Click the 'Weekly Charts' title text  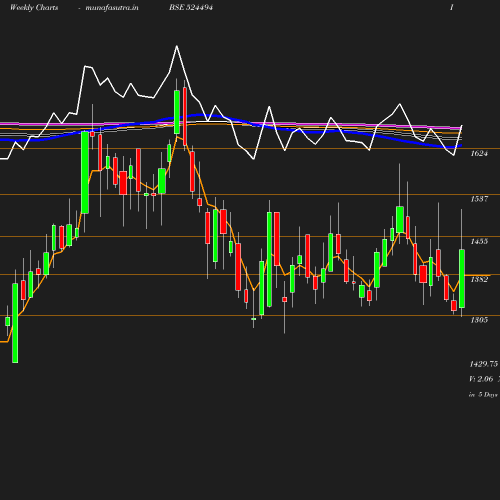tap(34, 8)
